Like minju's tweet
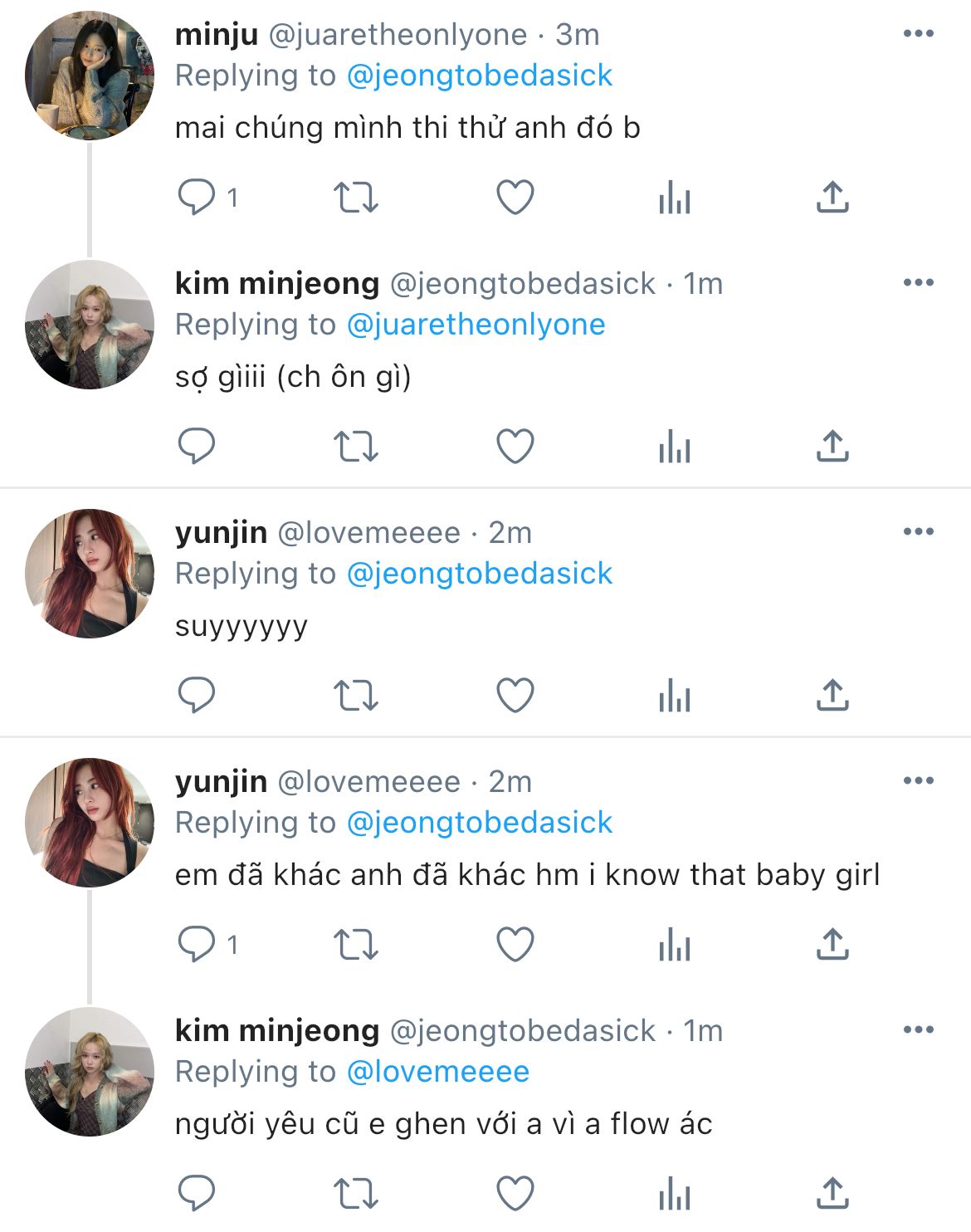 [515, 198]
